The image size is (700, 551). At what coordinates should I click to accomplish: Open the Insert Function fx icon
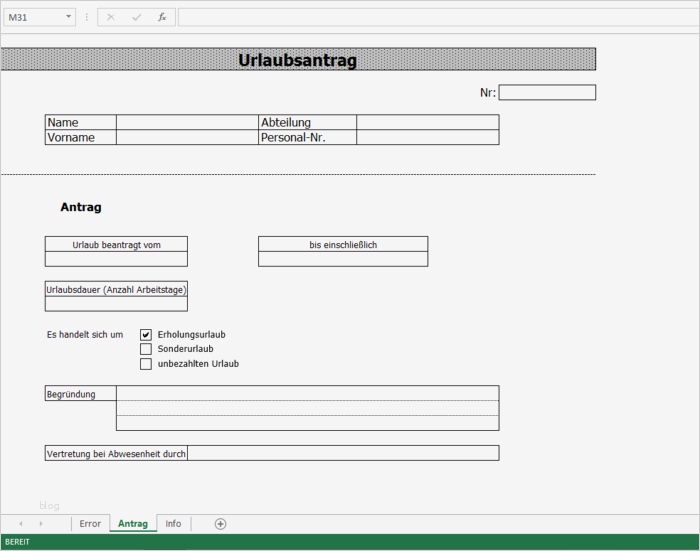162,17
